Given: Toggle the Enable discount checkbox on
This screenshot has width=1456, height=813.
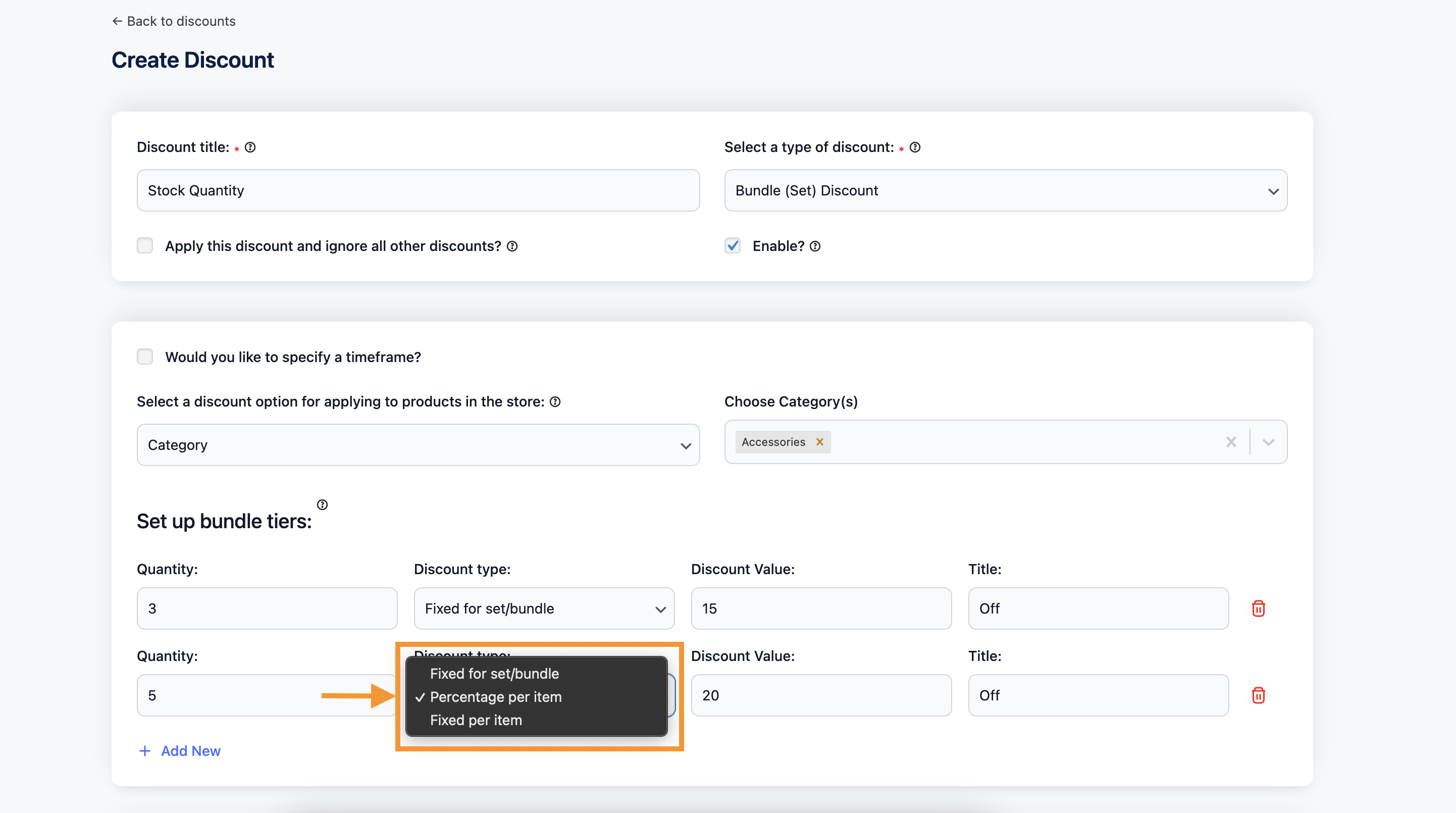Looking at the screenshot, I should pos(732,246).
